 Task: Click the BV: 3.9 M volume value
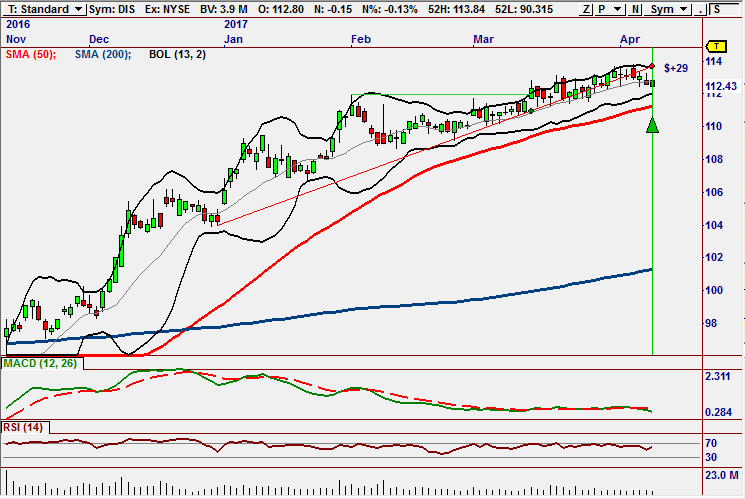(224, 9)
